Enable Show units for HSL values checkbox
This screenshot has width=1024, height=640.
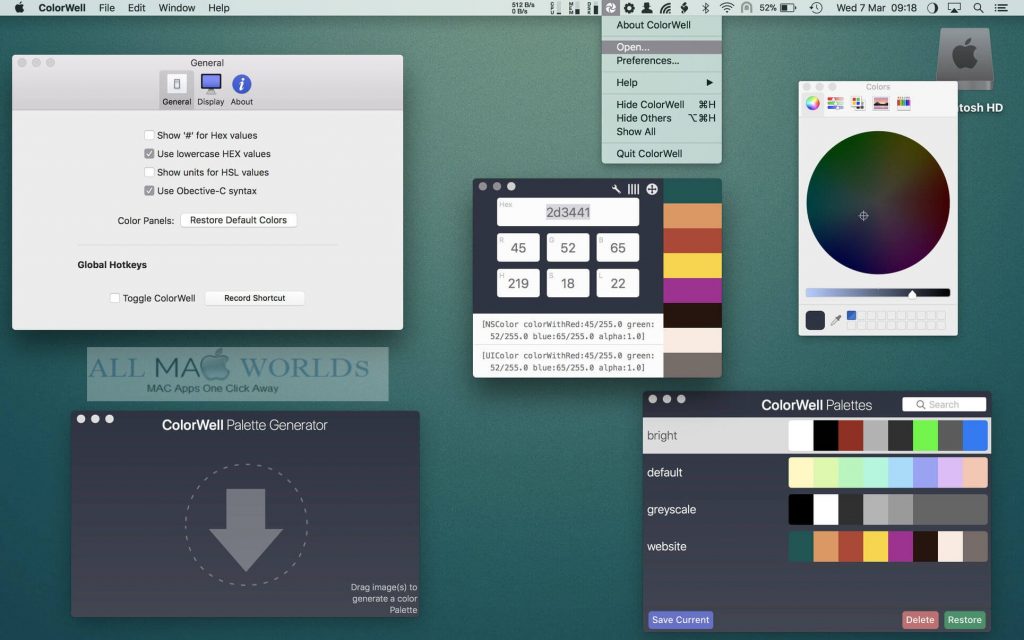click(x=149, y=172)
